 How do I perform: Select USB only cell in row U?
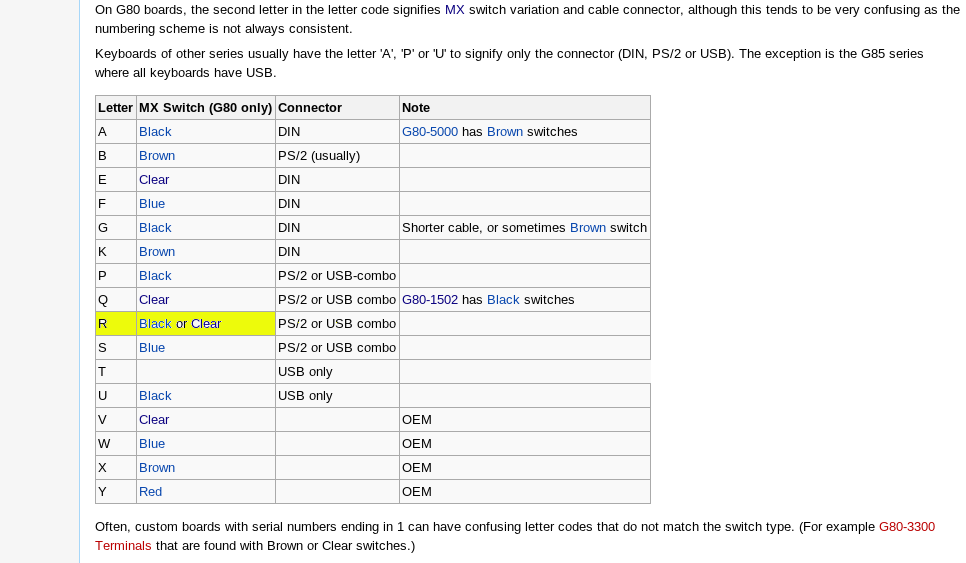tap(338, 396)
